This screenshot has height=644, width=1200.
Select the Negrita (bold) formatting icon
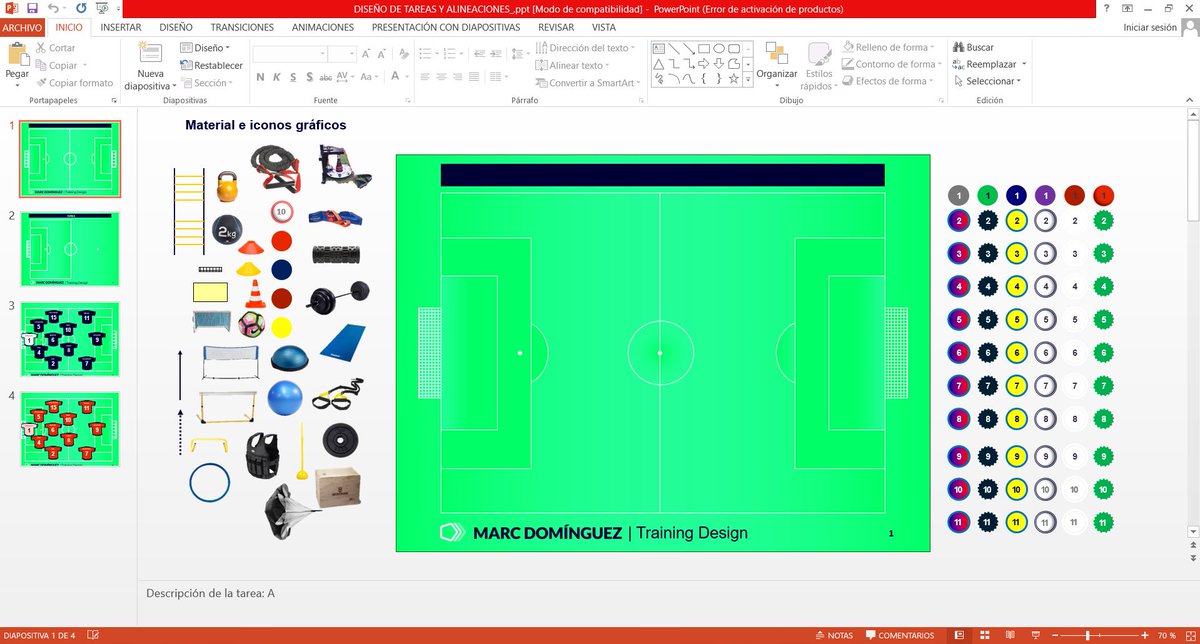click(x=259, y=76)
